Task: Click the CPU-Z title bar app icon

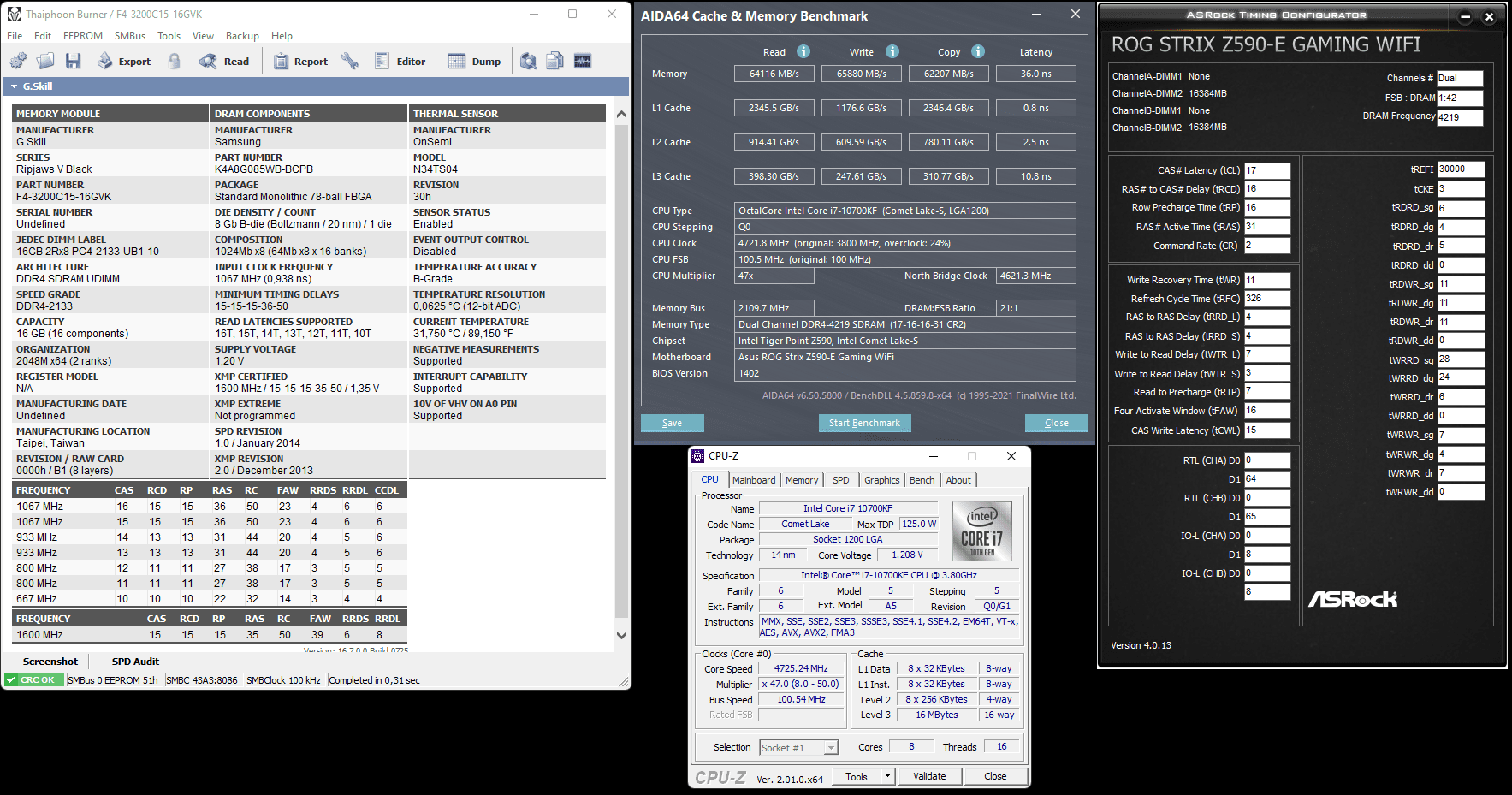Action: tap(697, 456)
